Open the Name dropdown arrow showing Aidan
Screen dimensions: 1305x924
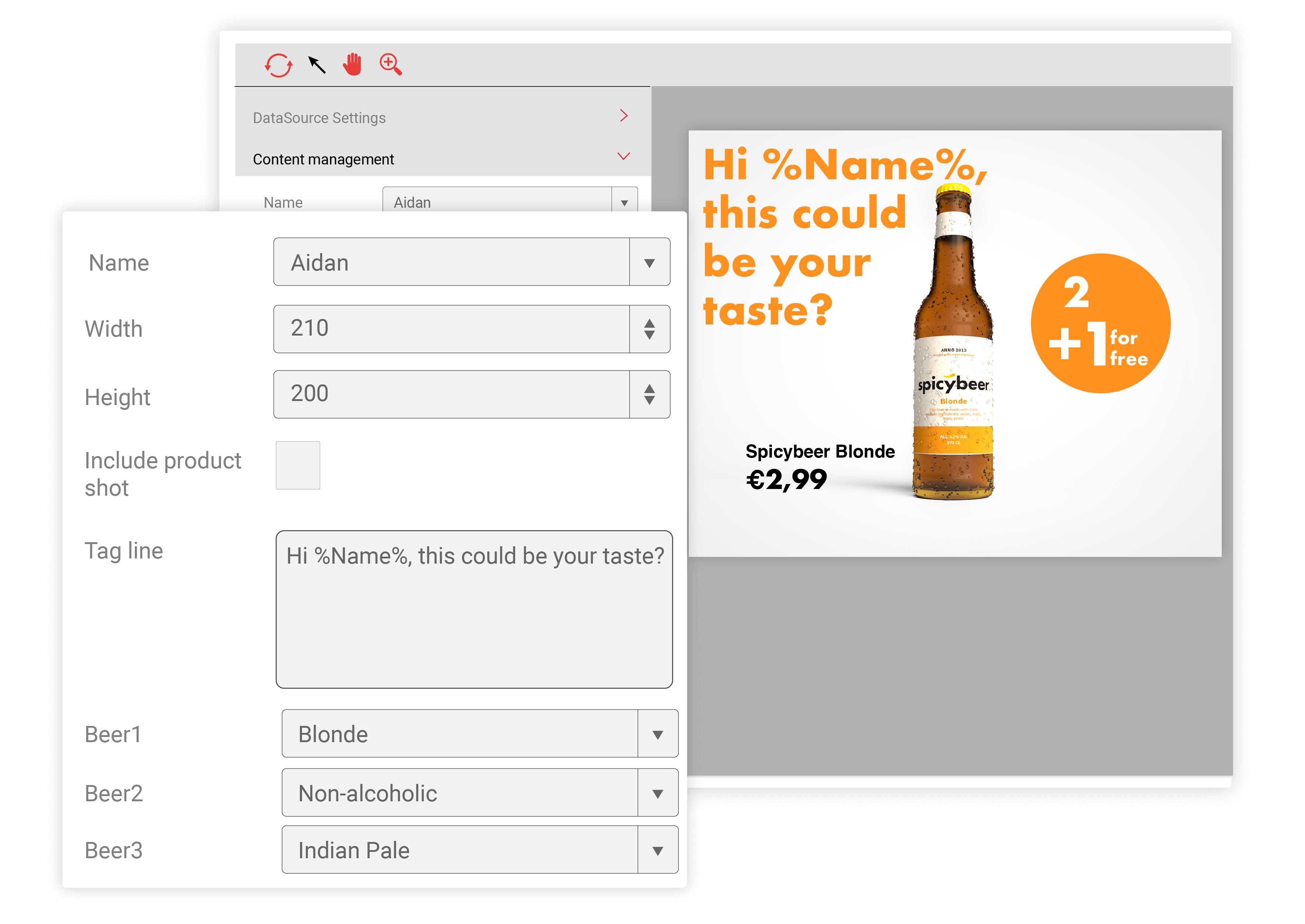pyautogui.click(x=650, y=262)
